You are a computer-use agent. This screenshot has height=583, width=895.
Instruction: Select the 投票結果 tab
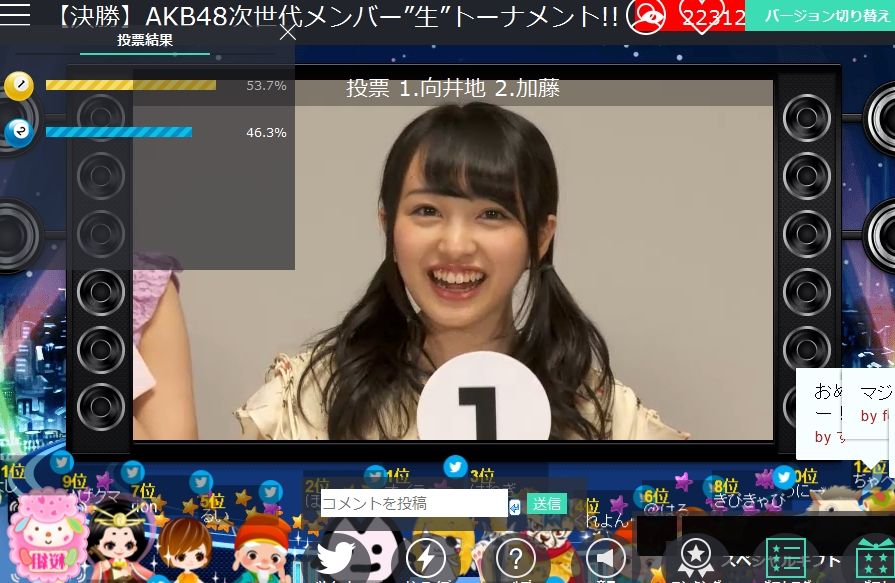(x=145, y=40)
